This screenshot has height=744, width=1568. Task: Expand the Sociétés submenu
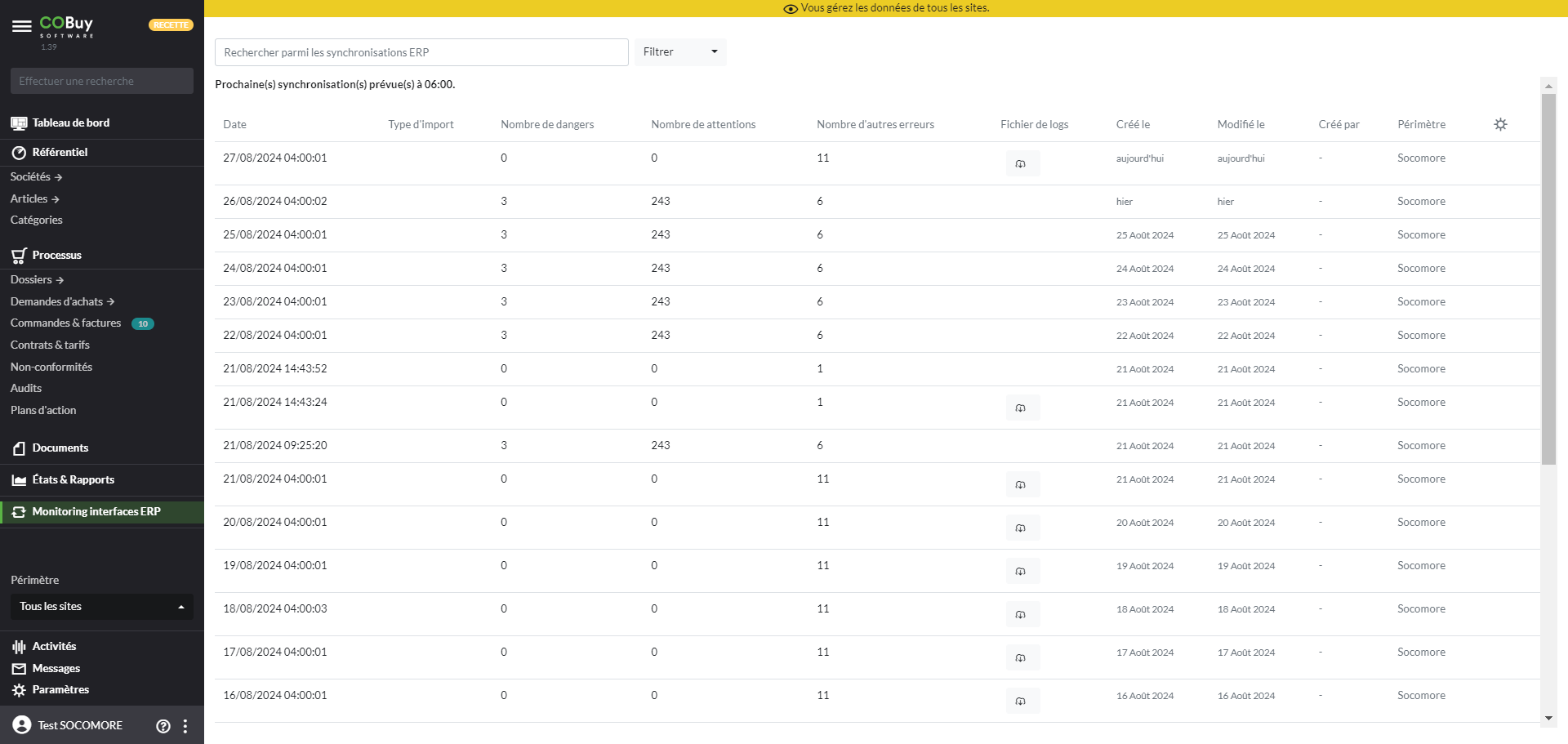pyautogui.click(x=36, y=177)
